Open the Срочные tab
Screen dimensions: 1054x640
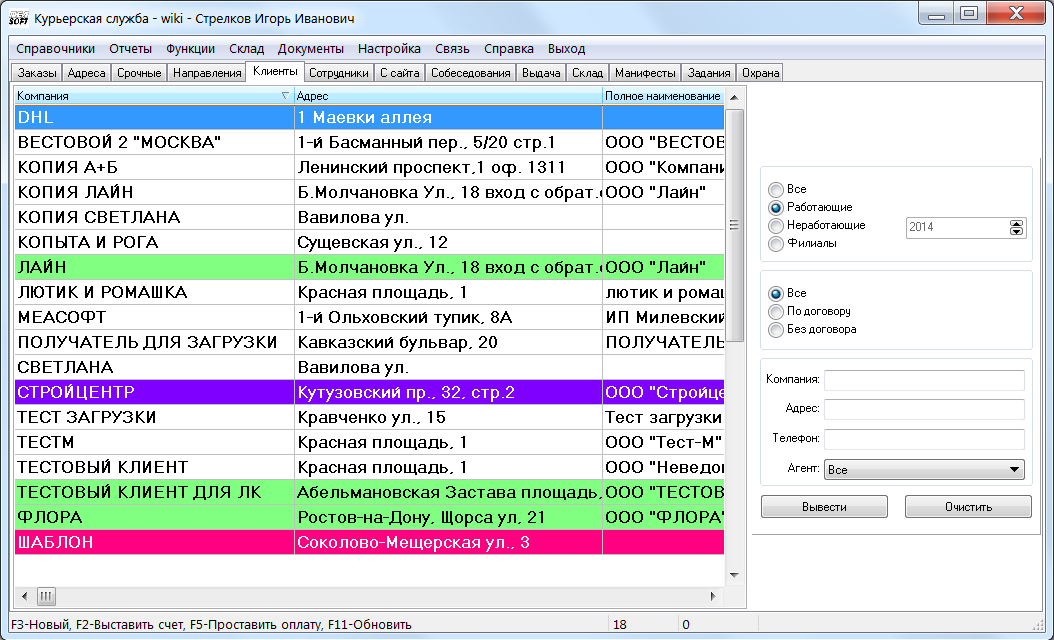(x=139, y=73)
